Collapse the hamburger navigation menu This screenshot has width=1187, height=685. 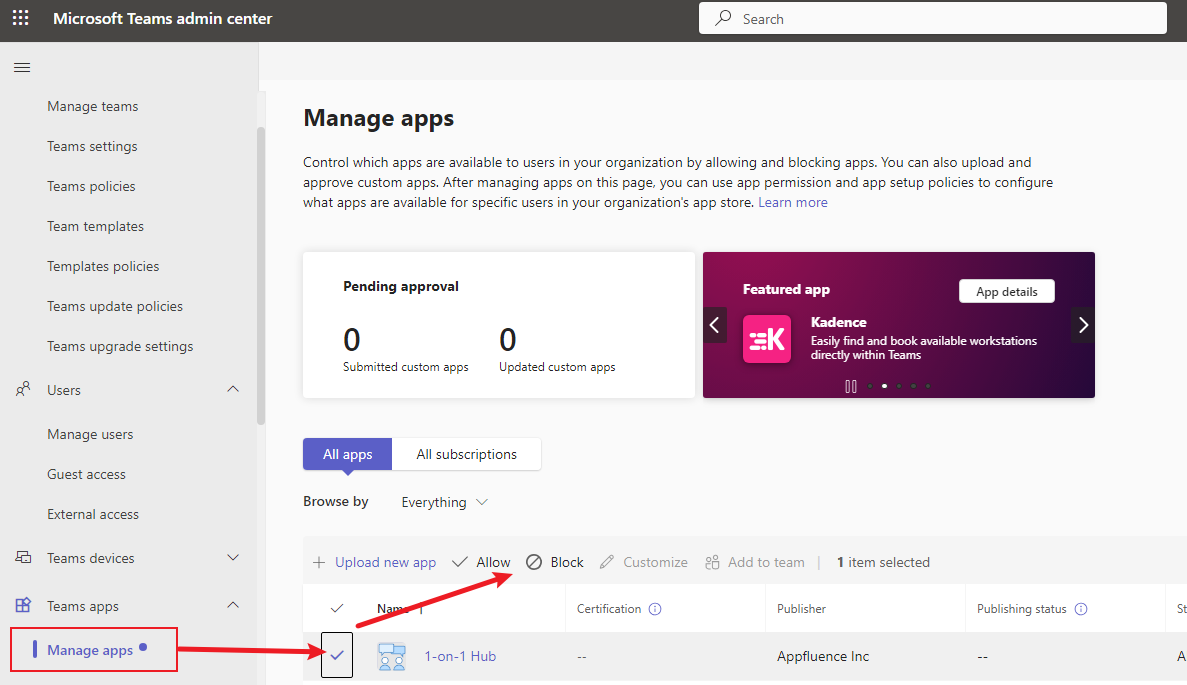pyautogui.click(x=22, y=67)
